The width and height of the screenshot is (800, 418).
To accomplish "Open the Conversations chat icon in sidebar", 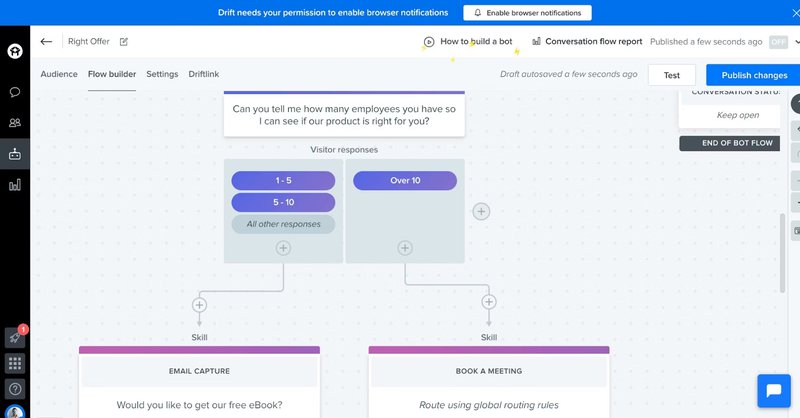I will click(15, 92).
